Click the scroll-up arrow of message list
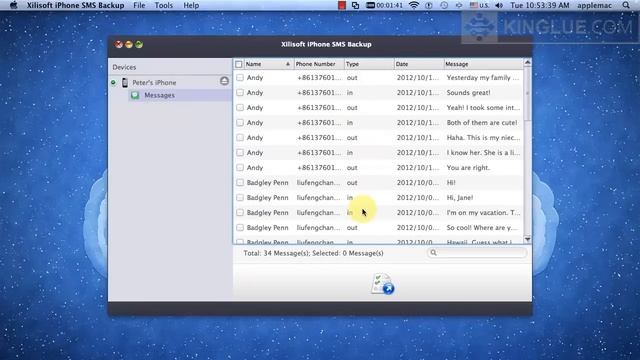This screenshot has height=360, width=640. (x=527, y=62)
